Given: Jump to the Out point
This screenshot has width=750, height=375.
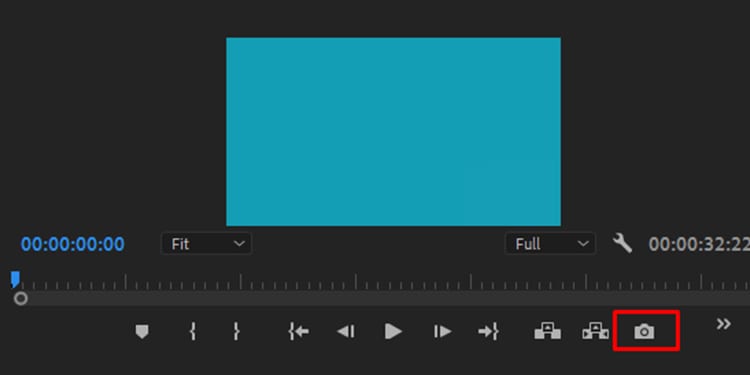Looking at the screenshot, I should click(x=488, y=331).
